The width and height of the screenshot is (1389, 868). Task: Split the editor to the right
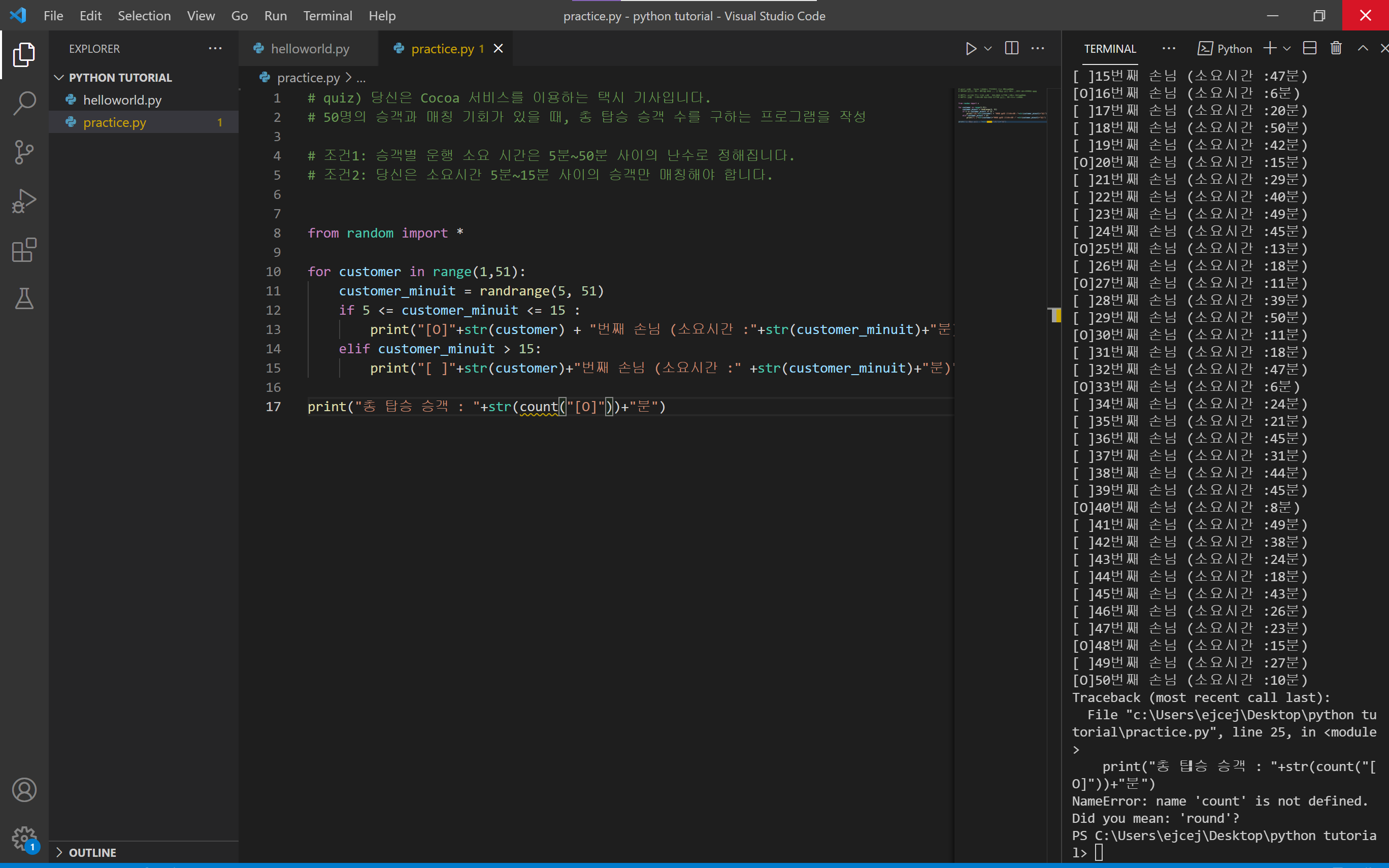[x=1011, y=49]
